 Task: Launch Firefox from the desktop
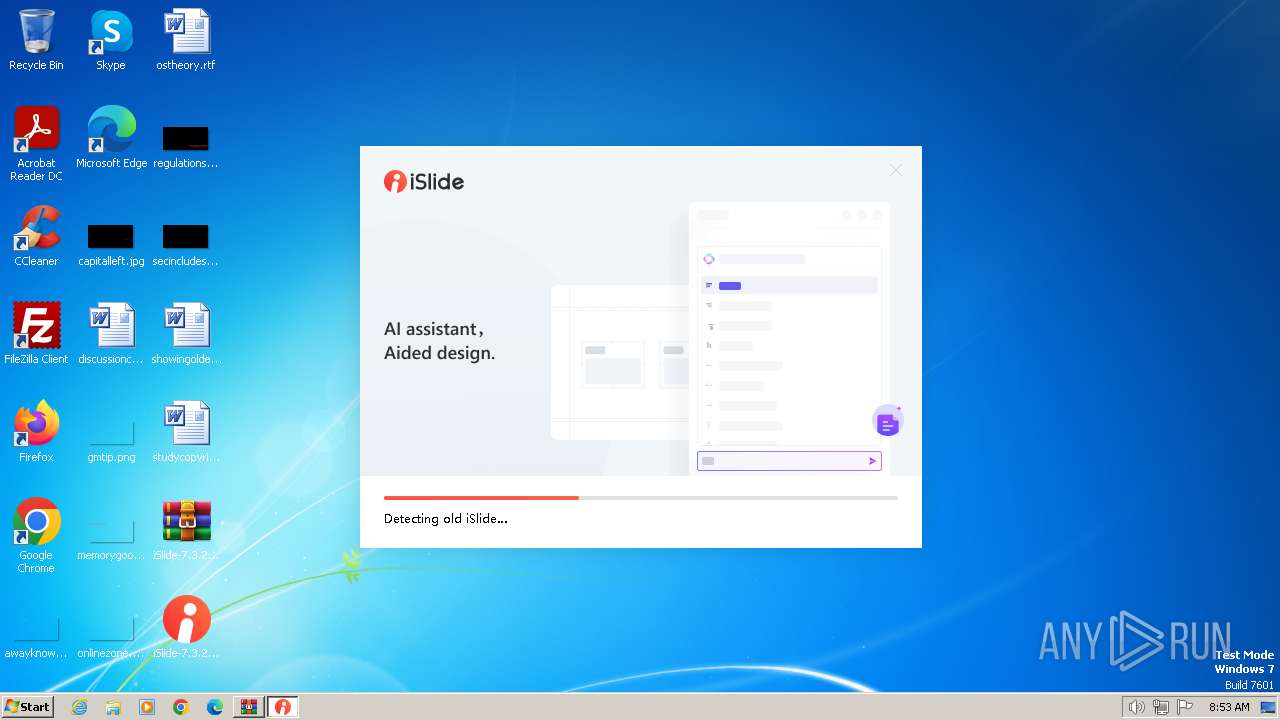36,432
